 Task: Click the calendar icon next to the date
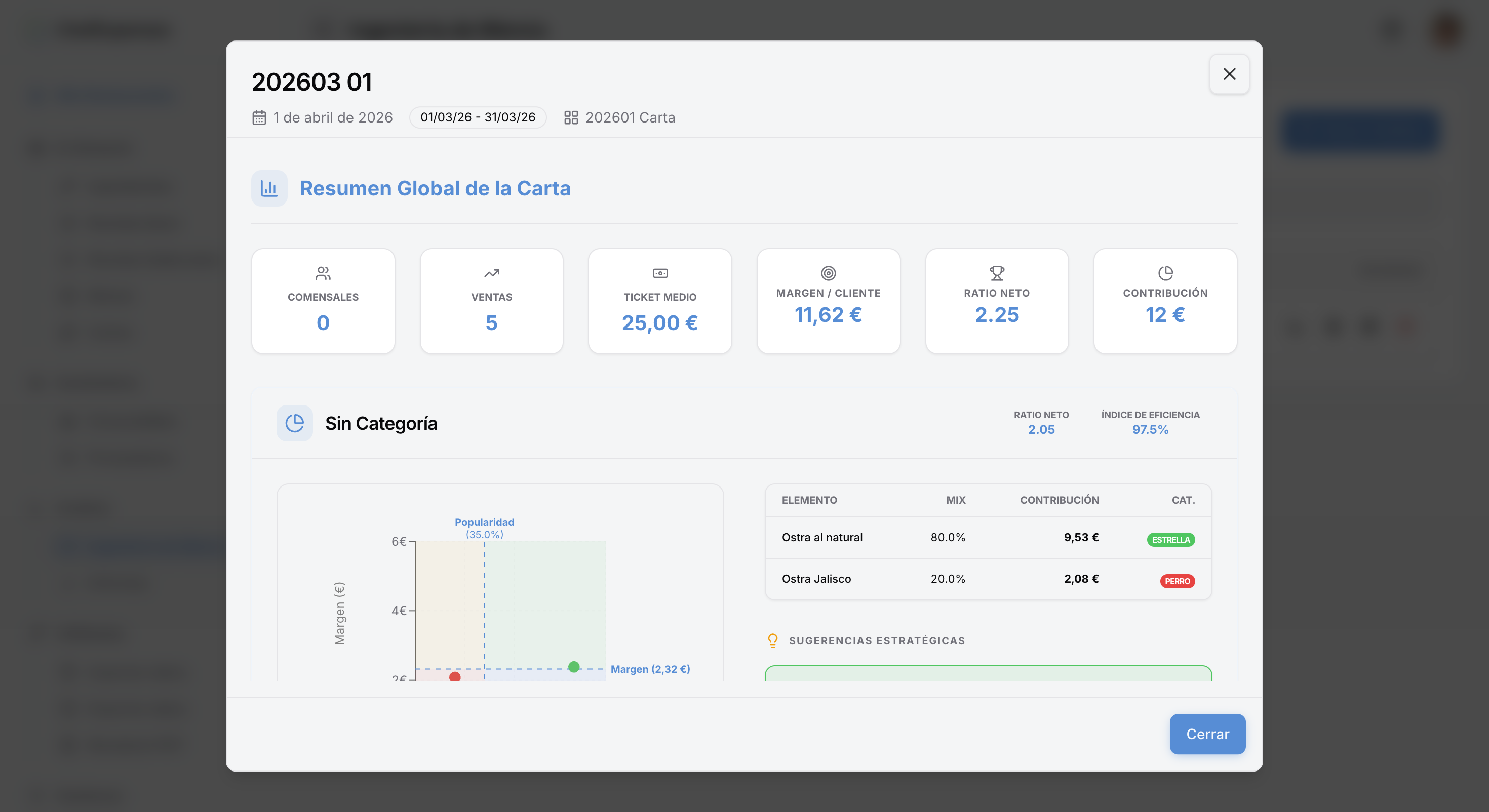click(259, 118)
